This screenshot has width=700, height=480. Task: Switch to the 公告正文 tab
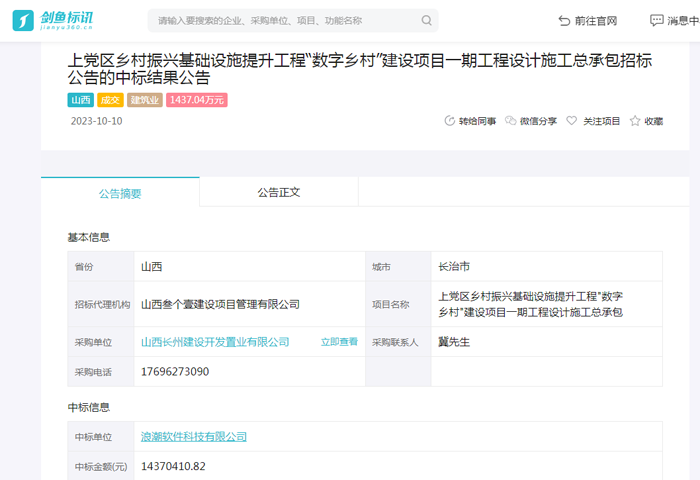point(279,192)
